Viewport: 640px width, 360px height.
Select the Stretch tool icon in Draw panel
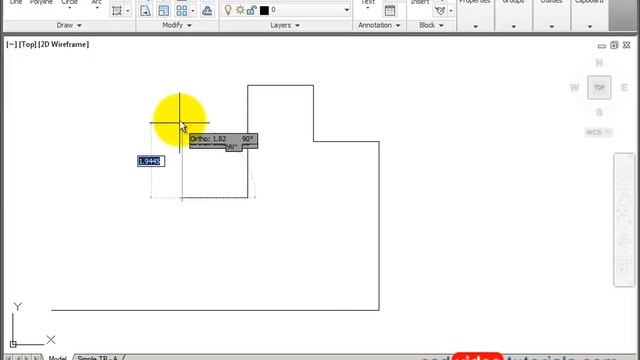tap(117, 11)
